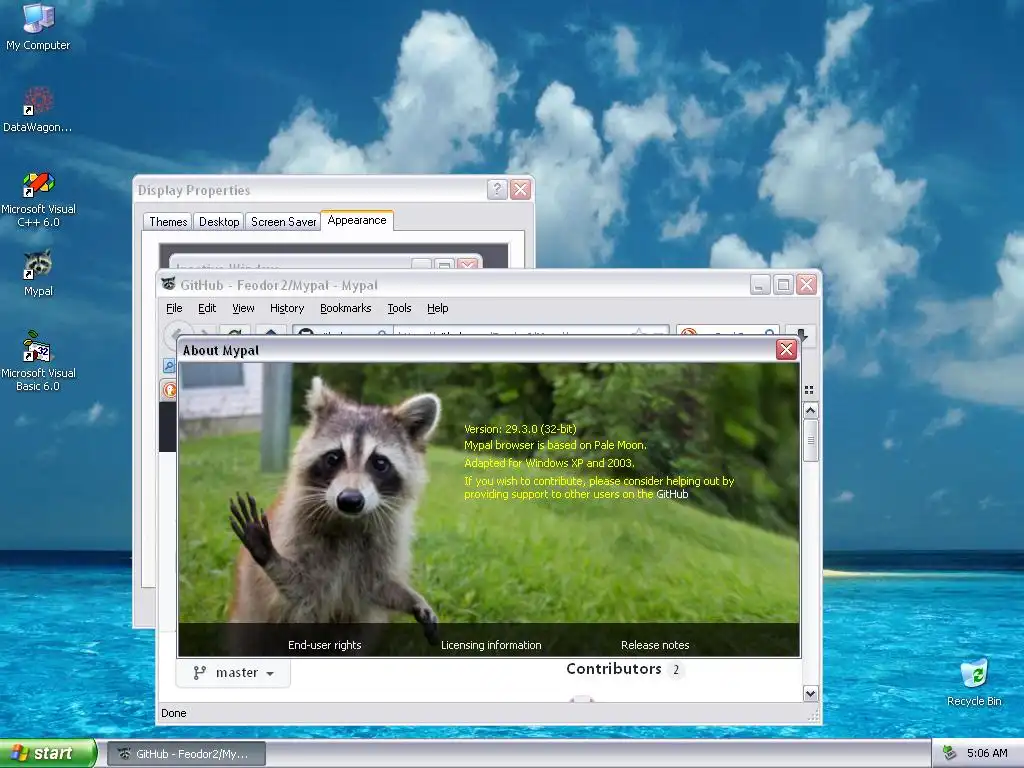Open Licensing information link

click(x=491, y=645)
